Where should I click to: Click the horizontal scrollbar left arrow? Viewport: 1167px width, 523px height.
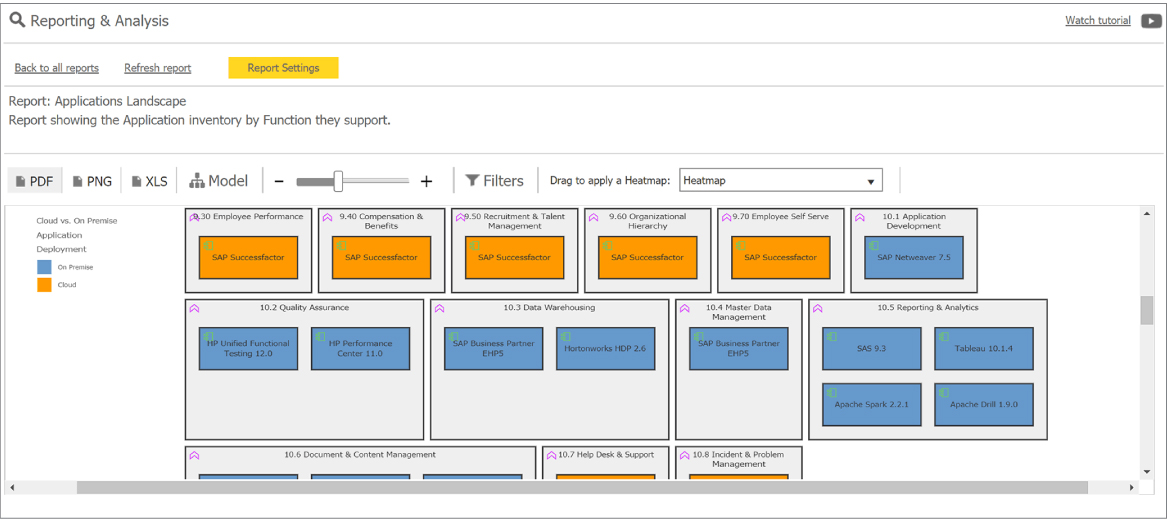pos(11,487)
